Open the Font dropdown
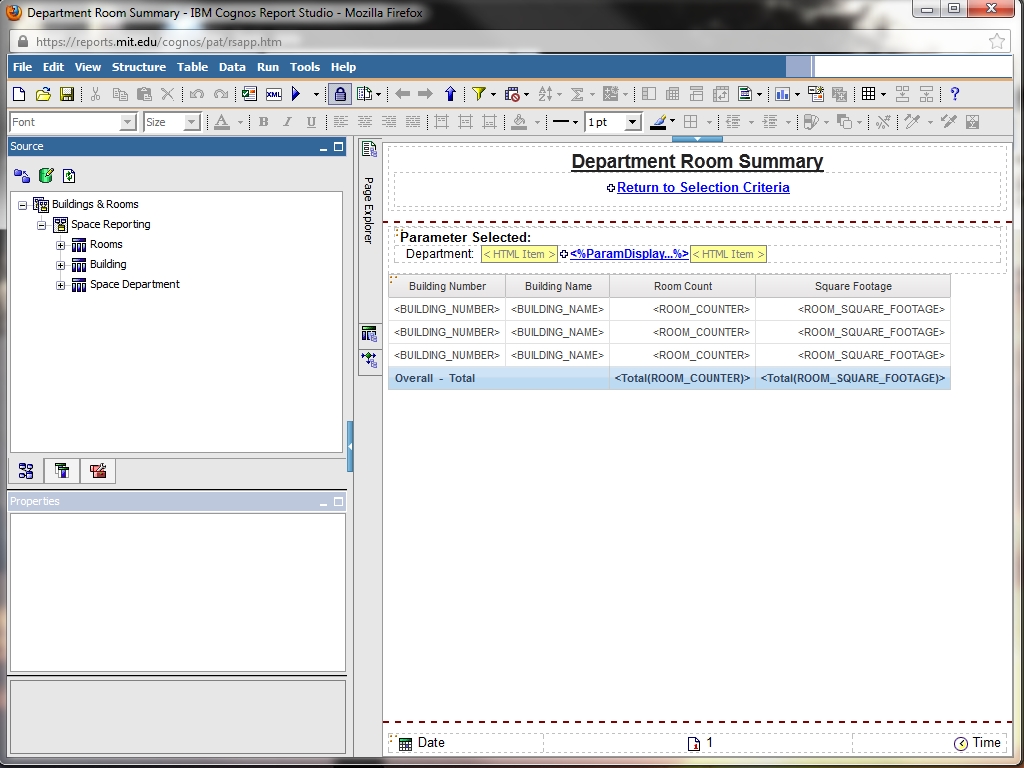The width and height of the screenshot is (1024, 768). (127, 122)
